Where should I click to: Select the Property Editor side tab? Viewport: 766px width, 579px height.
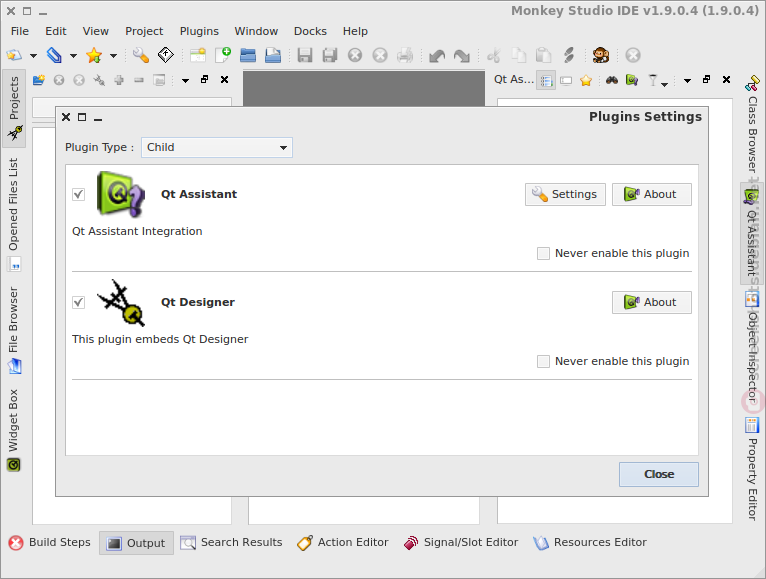click(x=753, y=470)
